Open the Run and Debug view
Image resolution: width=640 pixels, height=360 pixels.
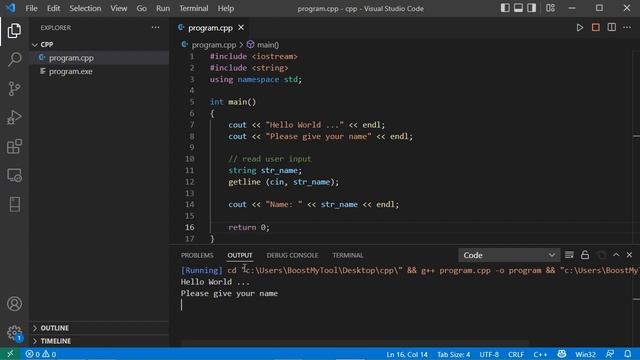click(x=14, y=118)
